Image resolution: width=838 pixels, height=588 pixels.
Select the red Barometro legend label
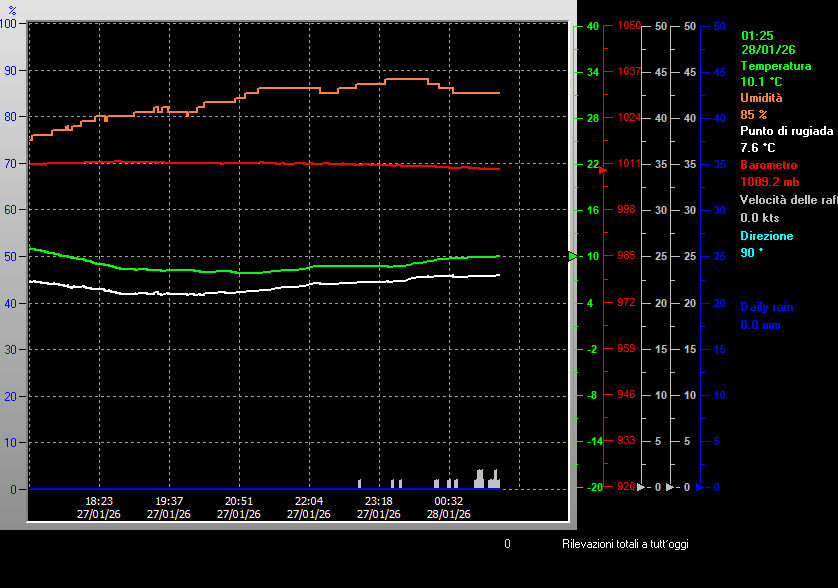[x=770, y=164]
